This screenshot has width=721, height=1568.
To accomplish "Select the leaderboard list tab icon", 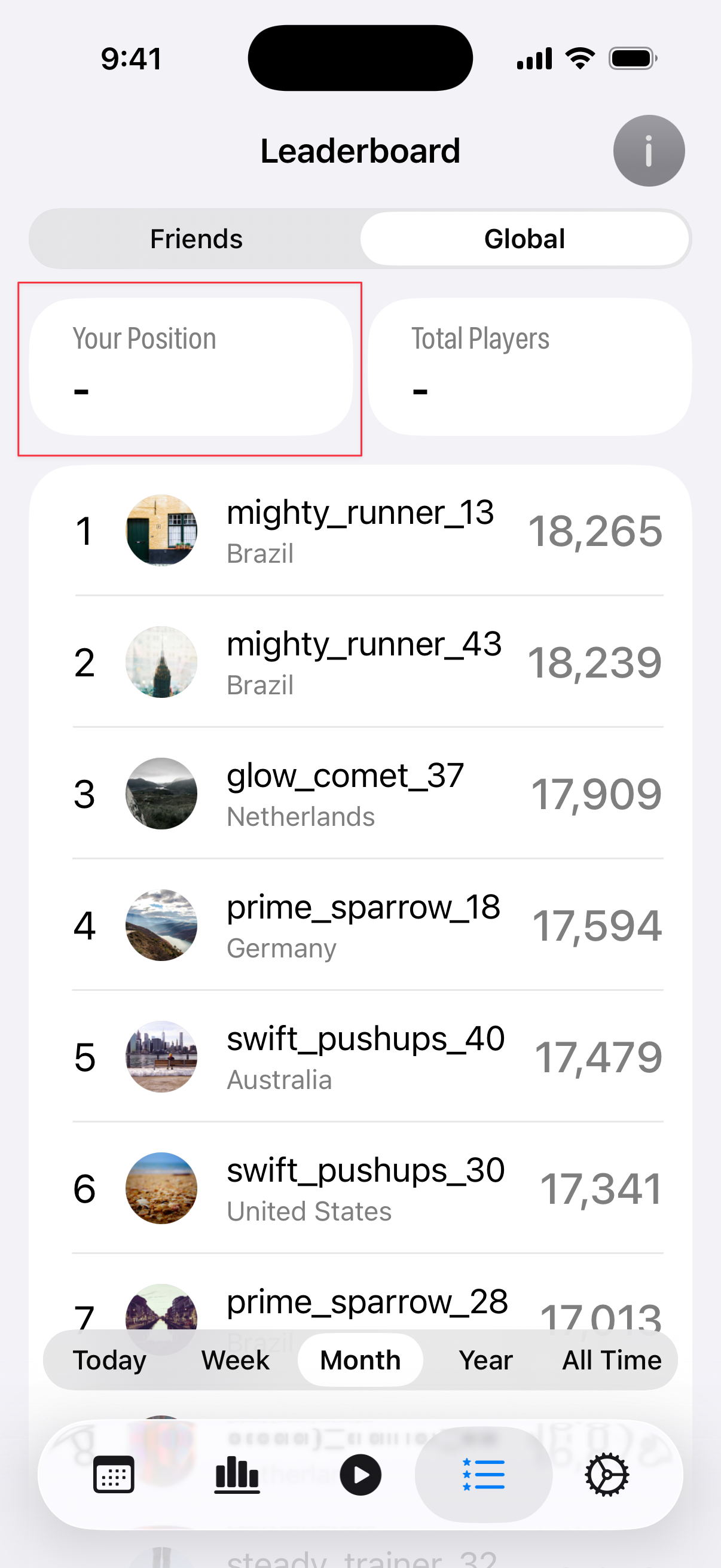I will [484, 1474].
